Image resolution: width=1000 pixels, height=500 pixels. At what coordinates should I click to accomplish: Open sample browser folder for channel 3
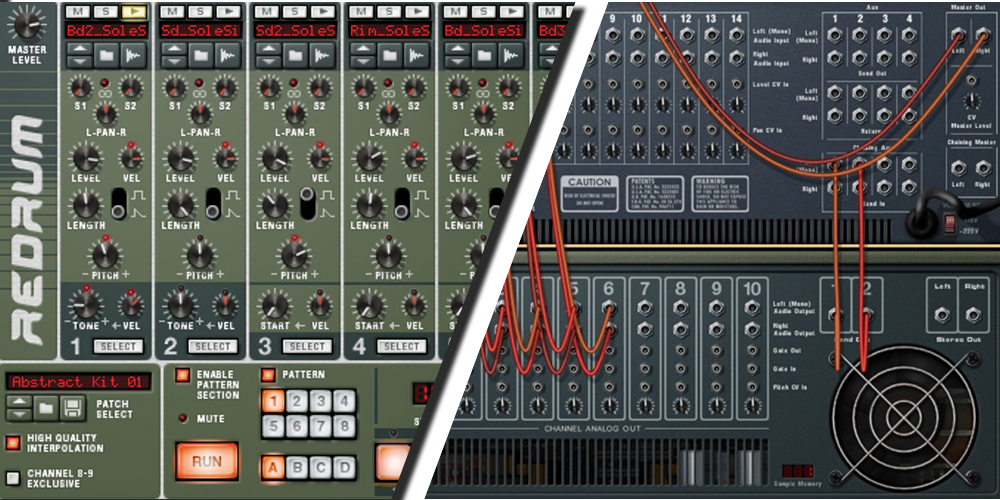coord(294,56)
